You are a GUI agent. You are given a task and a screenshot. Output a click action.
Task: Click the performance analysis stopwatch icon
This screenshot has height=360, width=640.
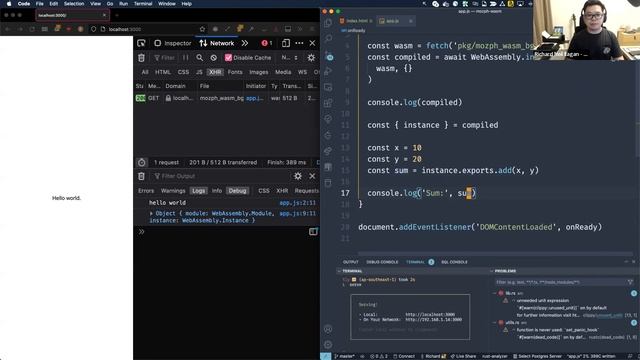click(141, 162)
